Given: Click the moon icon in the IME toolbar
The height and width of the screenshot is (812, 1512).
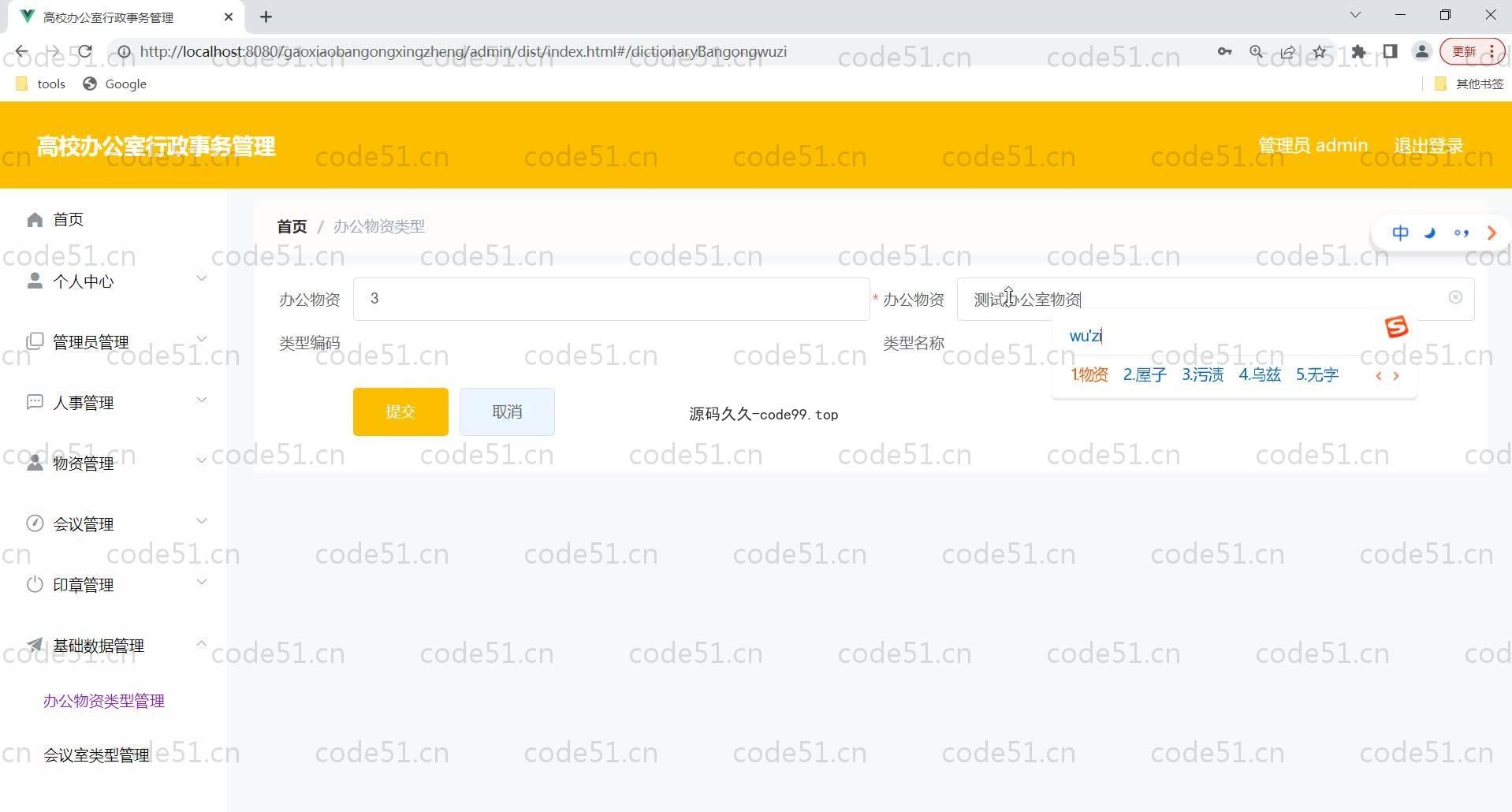Looking at the screenshot, I should 1430,233.
